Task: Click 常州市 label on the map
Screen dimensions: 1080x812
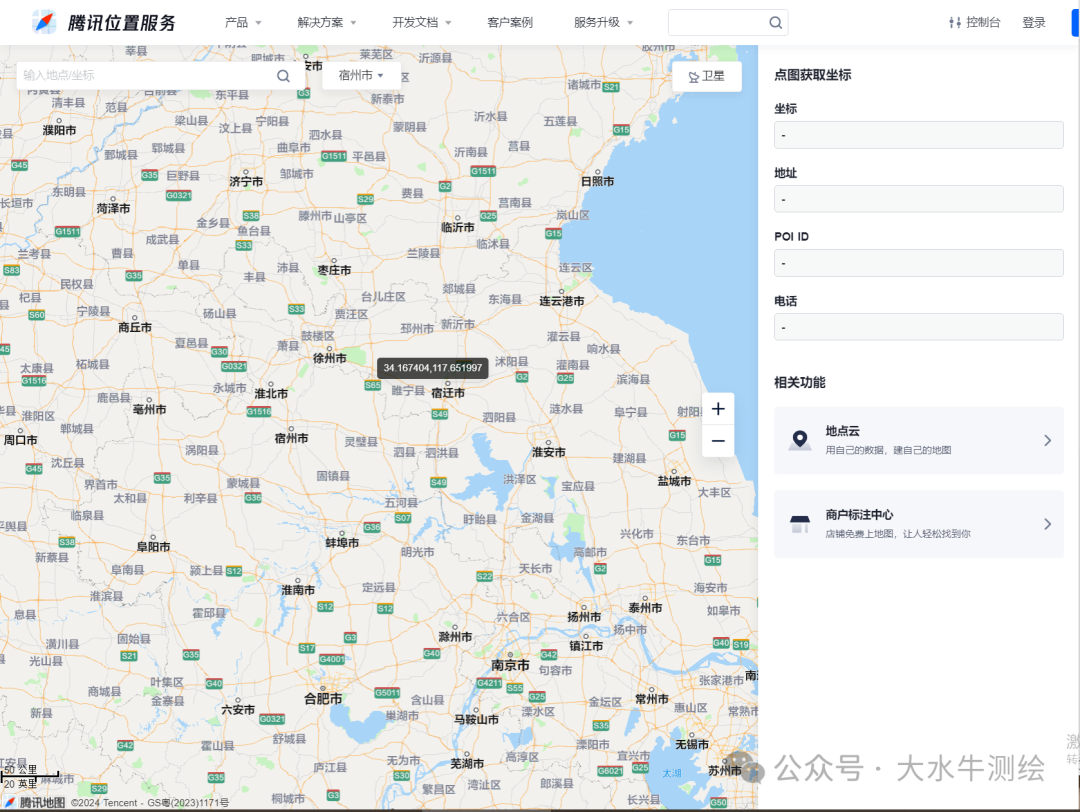Action: coord(652,699)
